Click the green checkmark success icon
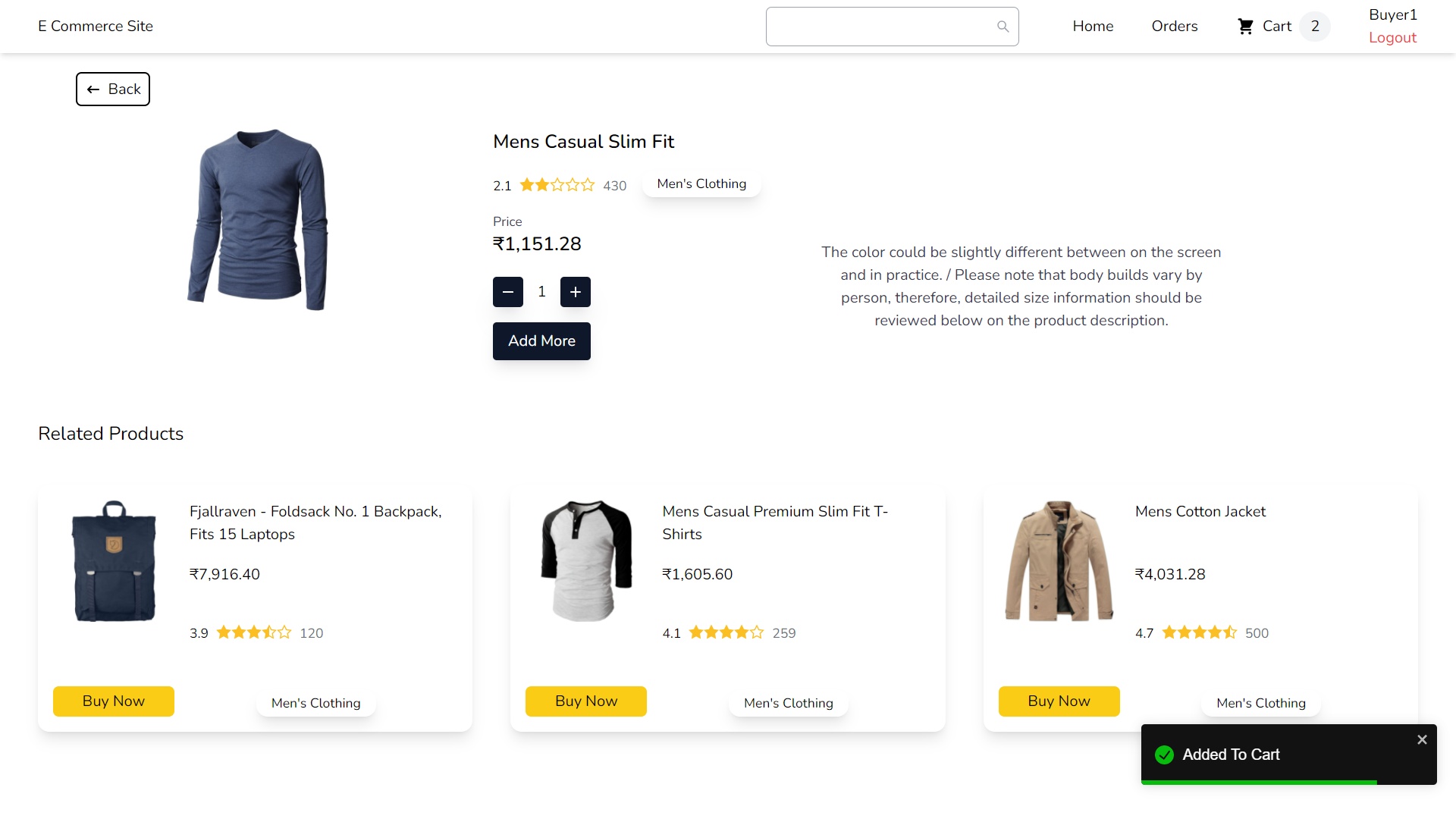Image resolution: width=1456 pixels, height=819 pixels. [x=1164, y=755]
